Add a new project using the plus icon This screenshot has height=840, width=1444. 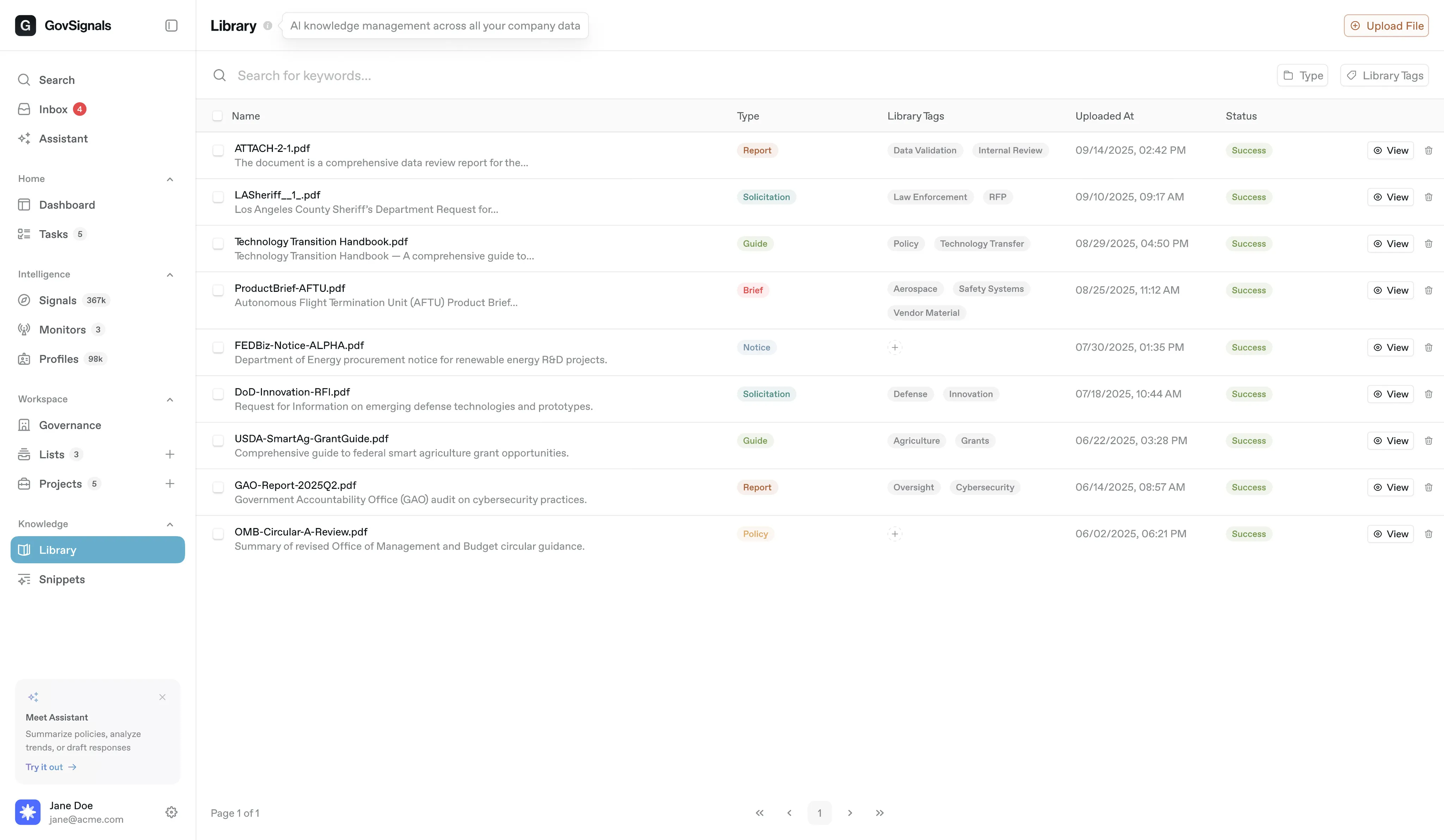[x=170, y=484]
